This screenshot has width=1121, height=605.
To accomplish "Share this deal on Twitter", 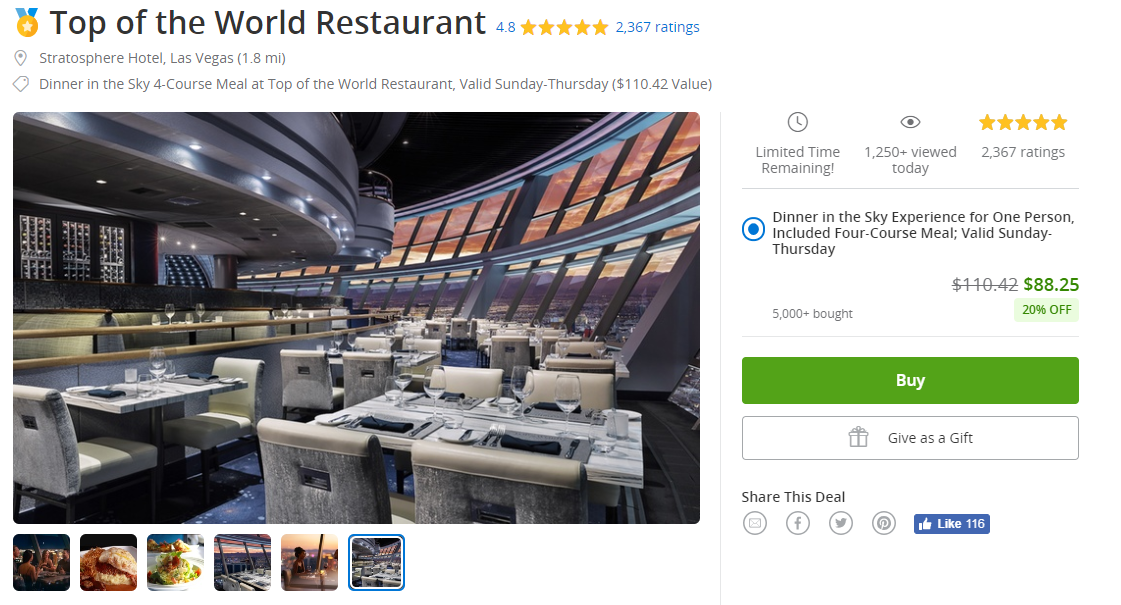I will (841, 523).
